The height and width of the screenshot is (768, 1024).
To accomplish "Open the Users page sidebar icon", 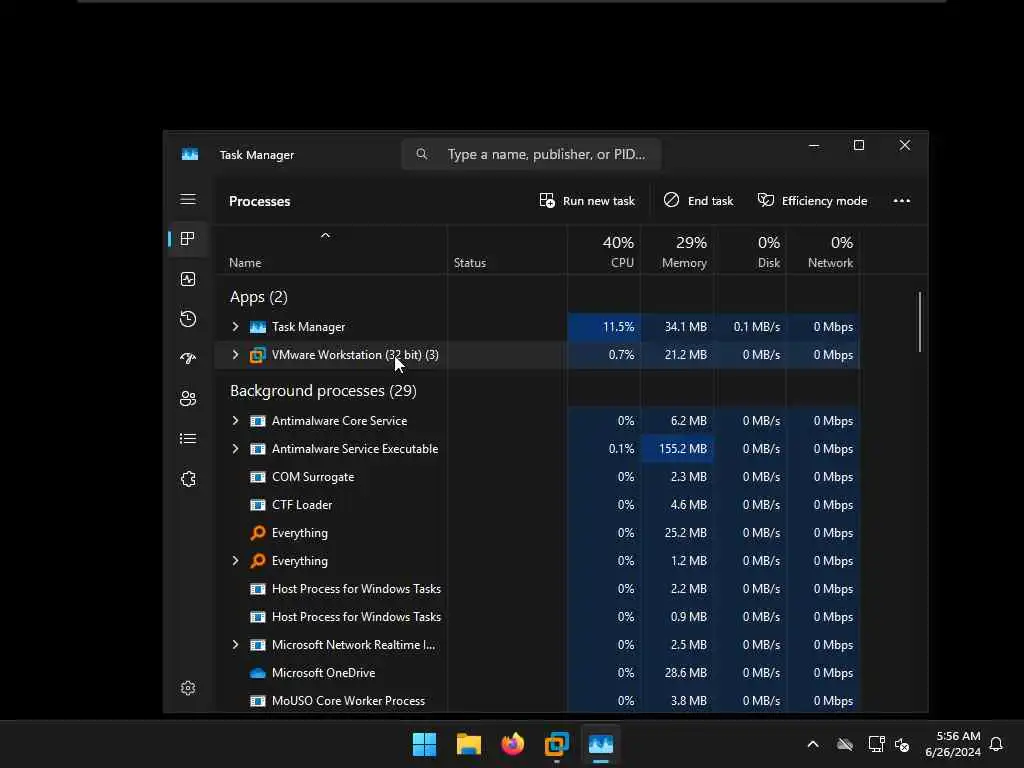I will (188, 399).
